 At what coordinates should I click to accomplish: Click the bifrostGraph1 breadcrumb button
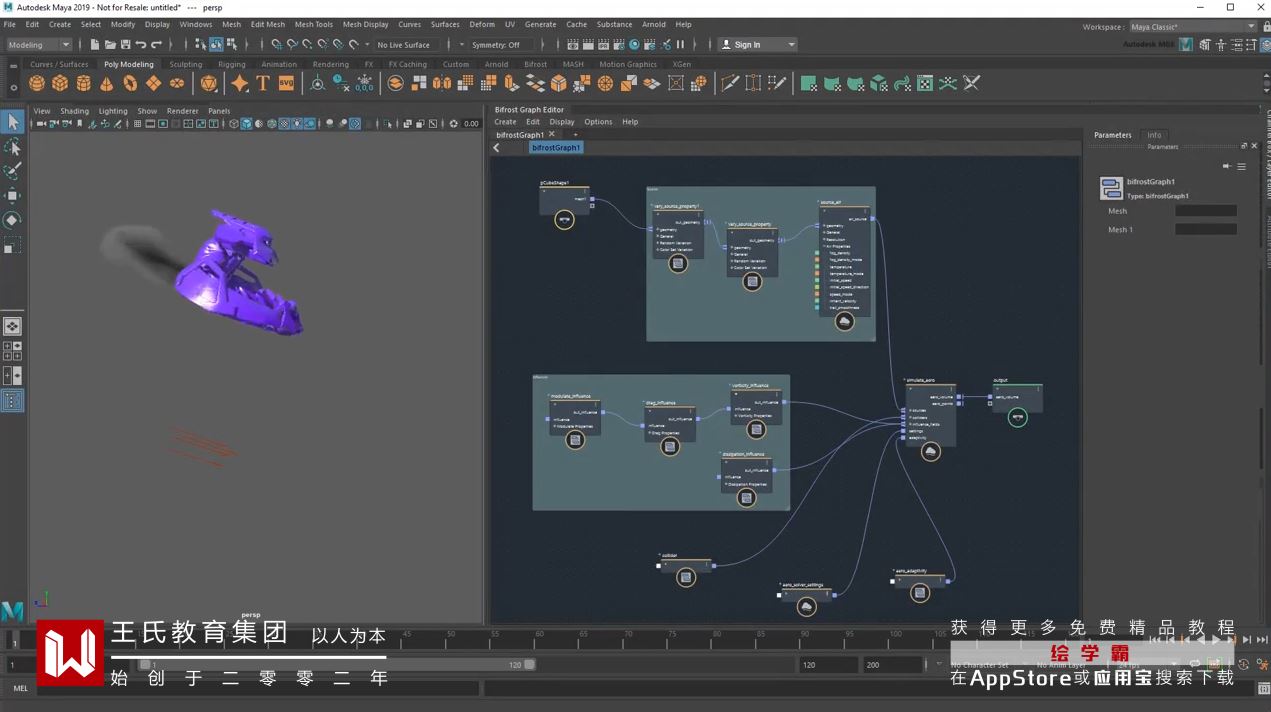tap(556, 148)
